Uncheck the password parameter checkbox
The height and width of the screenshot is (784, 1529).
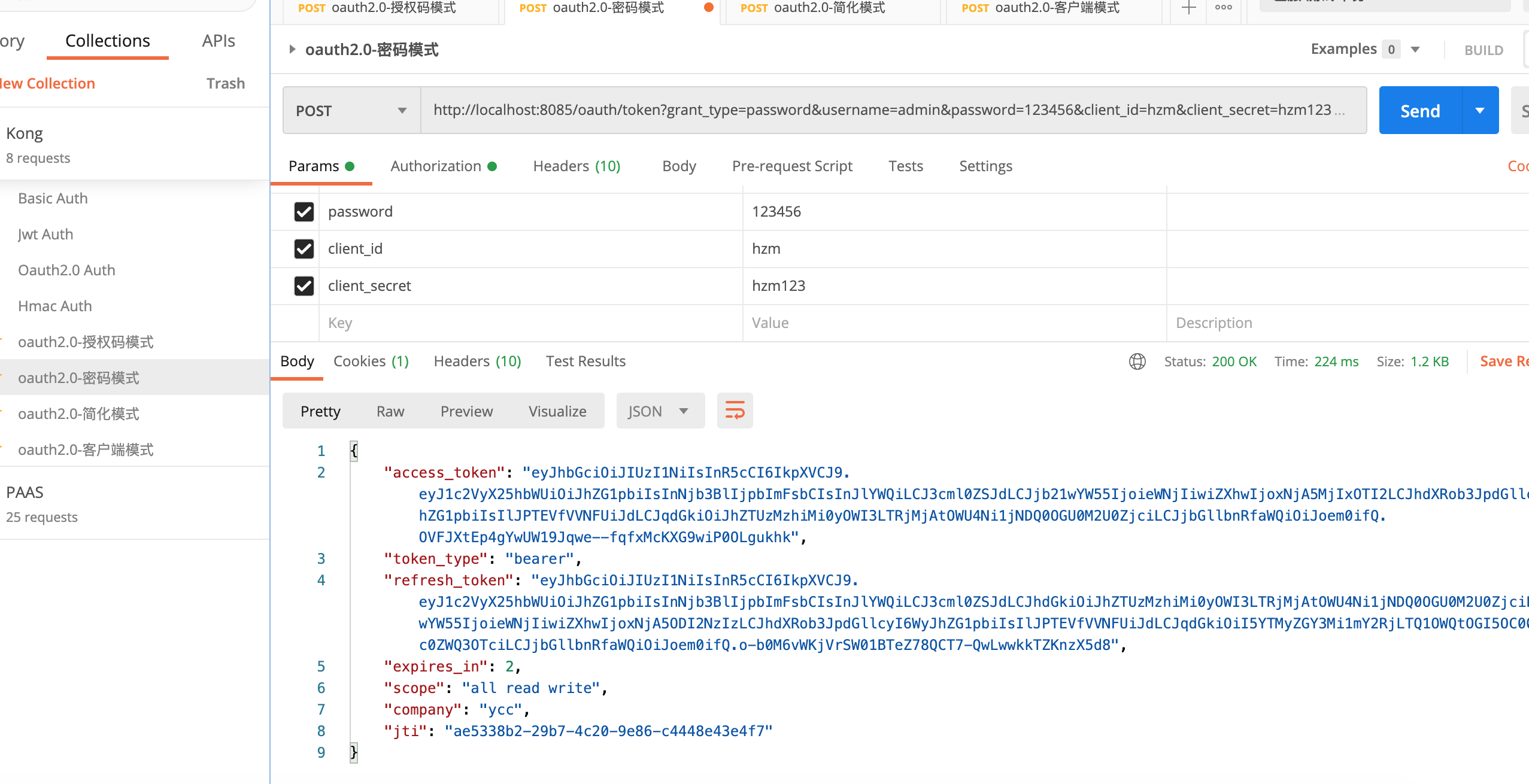coord(304,212)
